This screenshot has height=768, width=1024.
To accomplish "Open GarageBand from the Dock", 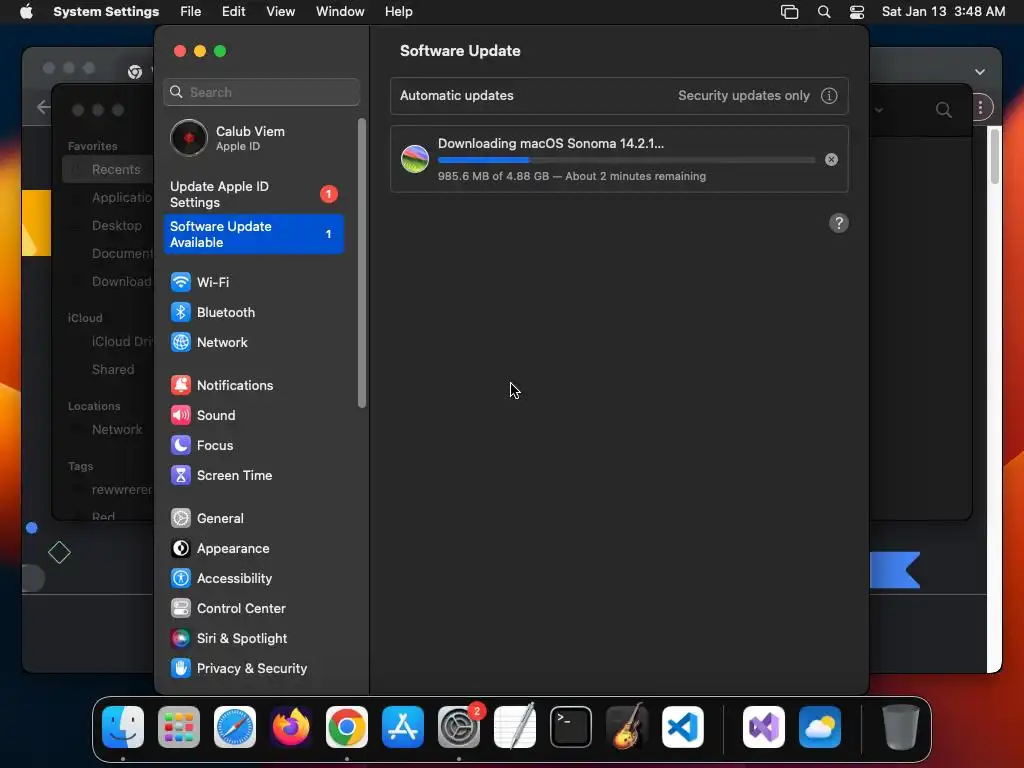I will [627, 727].
